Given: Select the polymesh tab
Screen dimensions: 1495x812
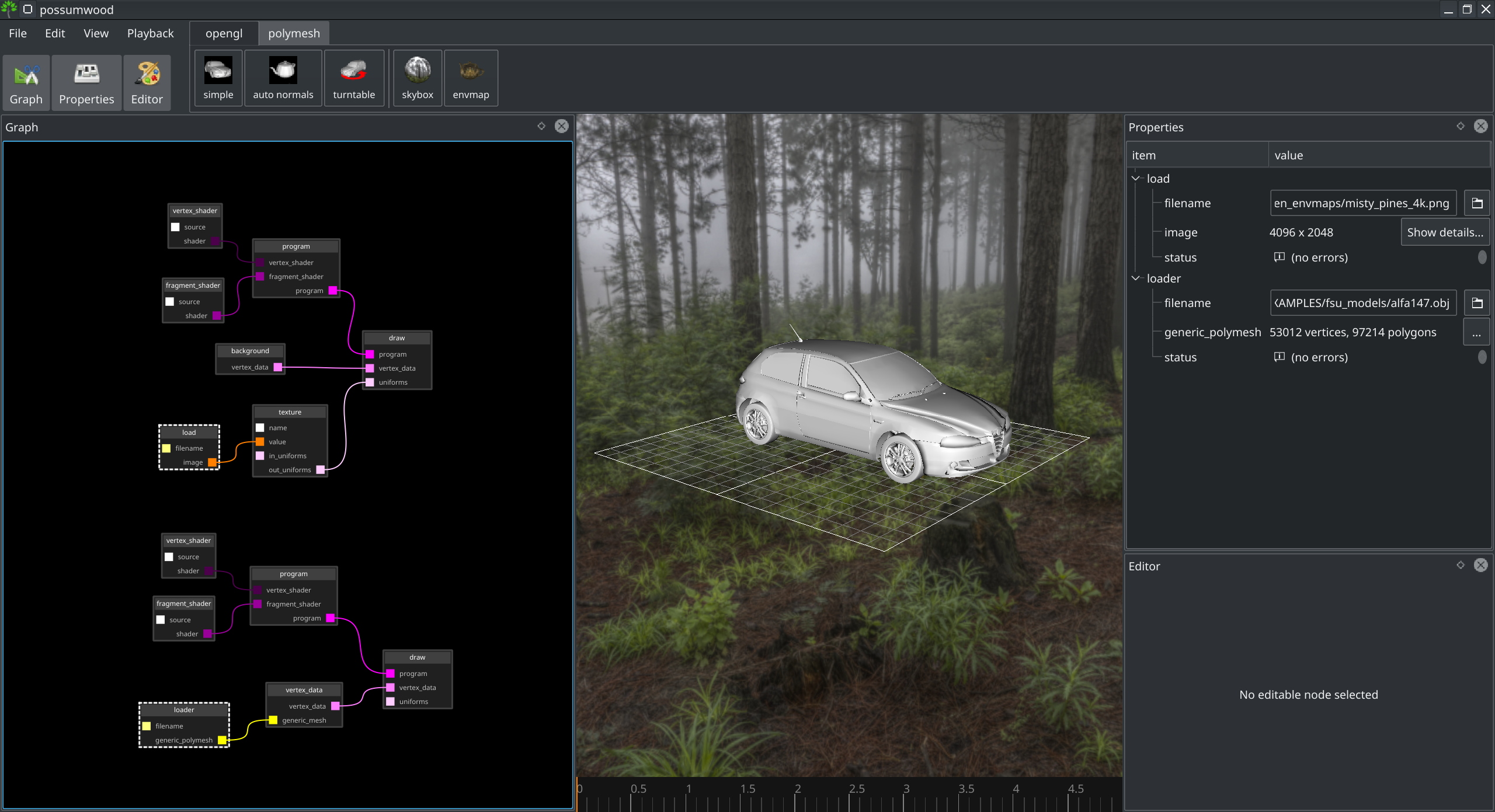Looking at the screenshot, I should pyautogui.click(x=293, y=33).
